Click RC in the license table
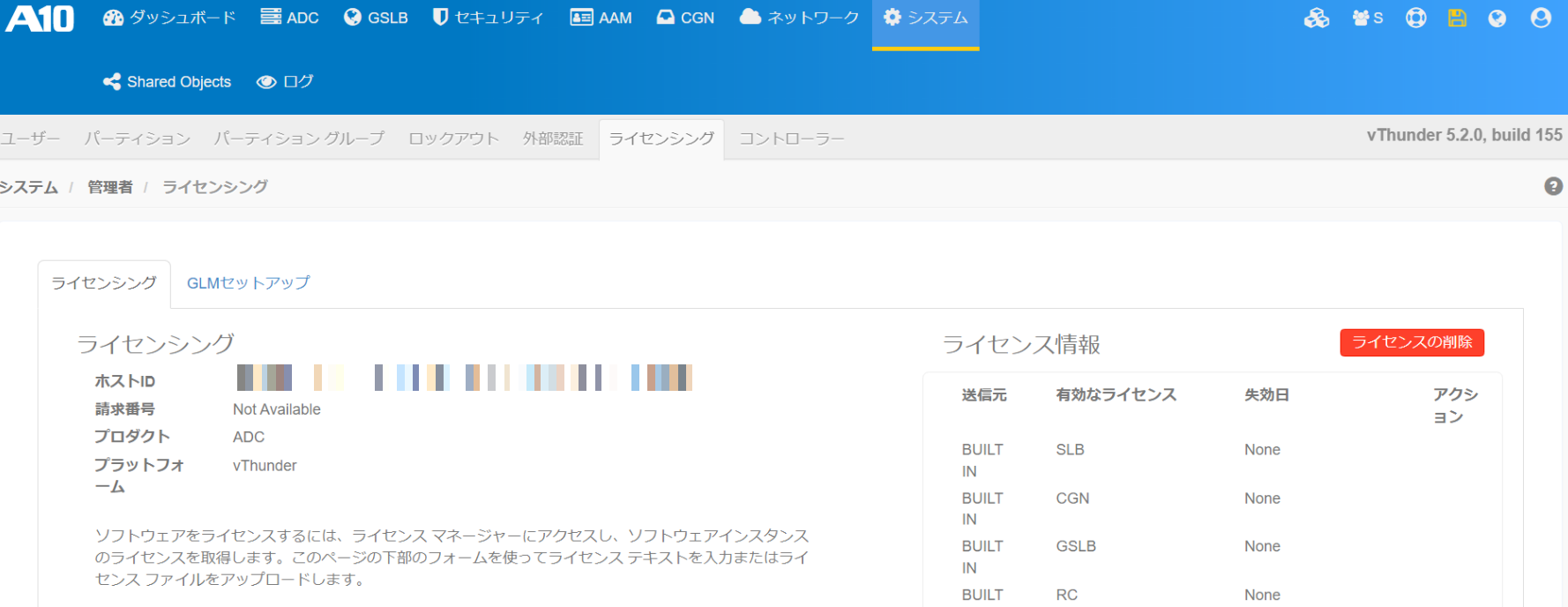Image resolution: width=1568 pixels, height=607 pixels. [x=1066, y=595]
